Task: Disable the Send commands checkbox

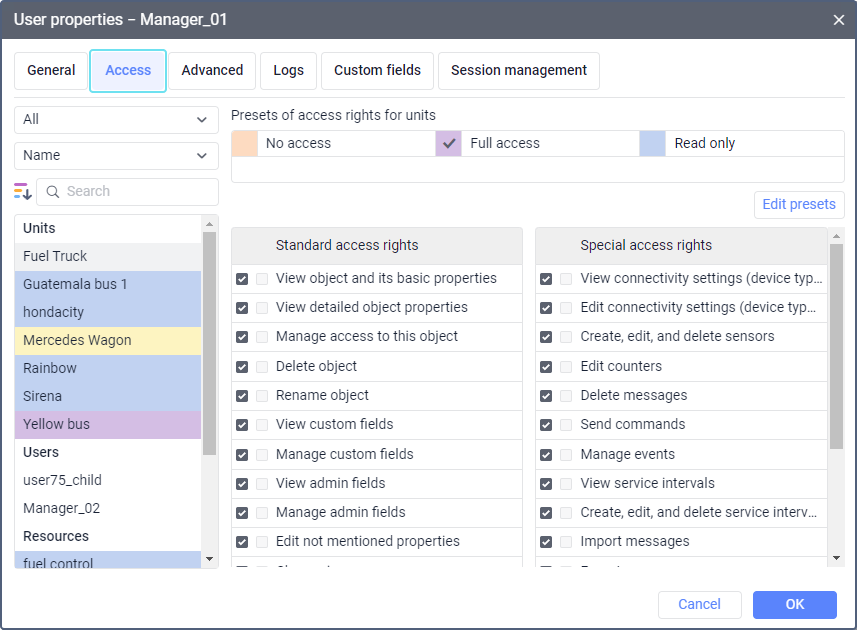Action: [x=546, y=425]
